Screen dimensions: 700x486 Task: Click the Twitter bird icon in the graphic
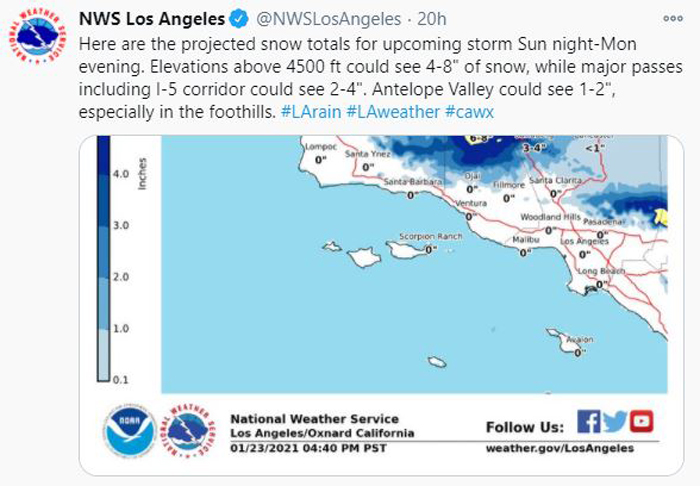[615, 422]
